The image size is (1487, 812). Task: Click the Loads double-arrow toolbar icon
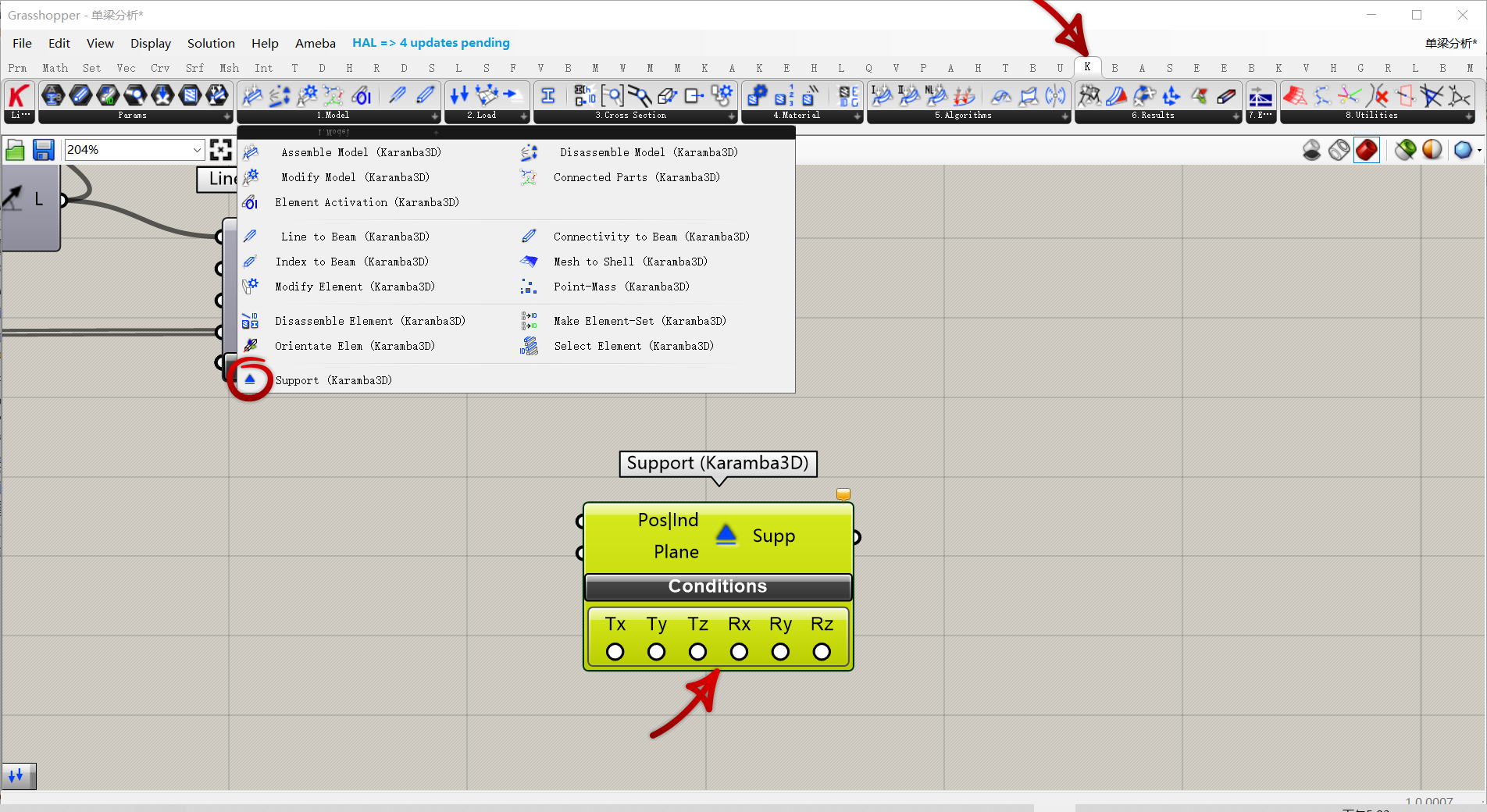coord(459,96)
